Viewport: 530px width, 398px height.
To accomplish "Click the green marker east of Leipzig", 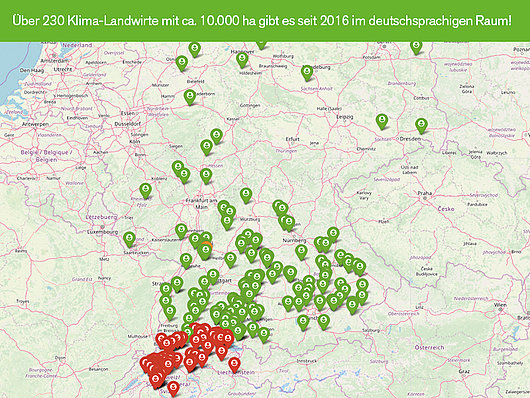I will coord(382,122).
